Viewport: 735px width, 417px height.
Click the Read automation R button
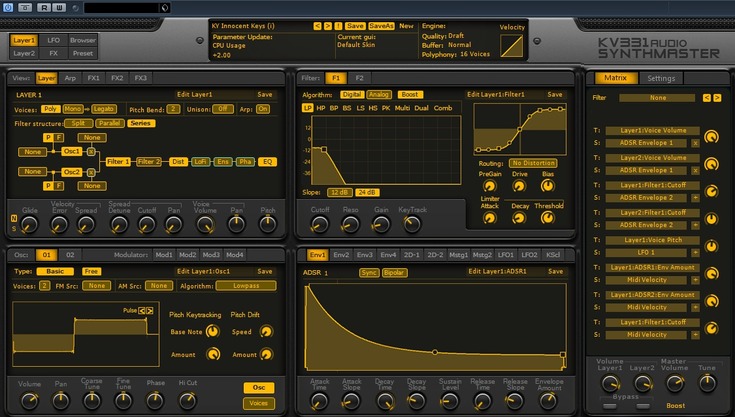click(44, 7)
